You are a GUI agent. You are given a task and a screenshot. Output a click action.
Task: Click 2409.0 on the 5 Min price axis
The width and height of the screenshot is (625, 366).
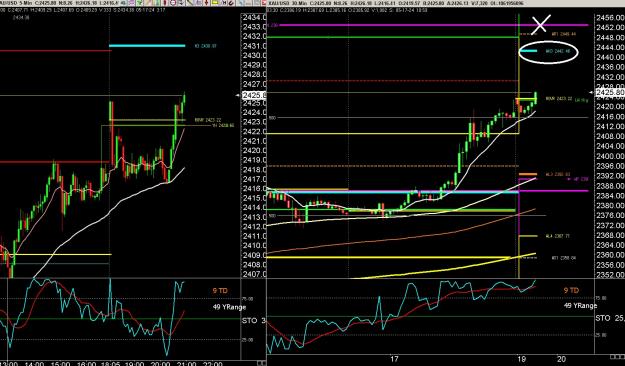pyautogui.click(x=254, y=255)
